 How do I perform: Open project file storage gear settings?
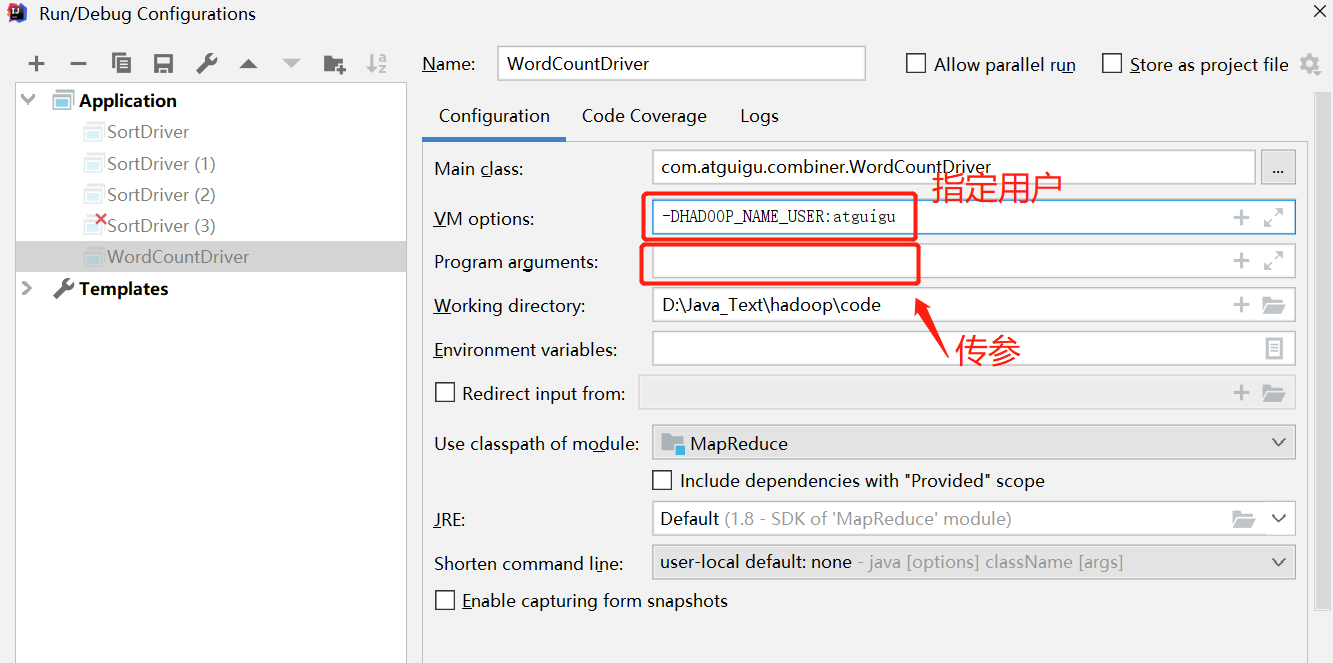1310,64
